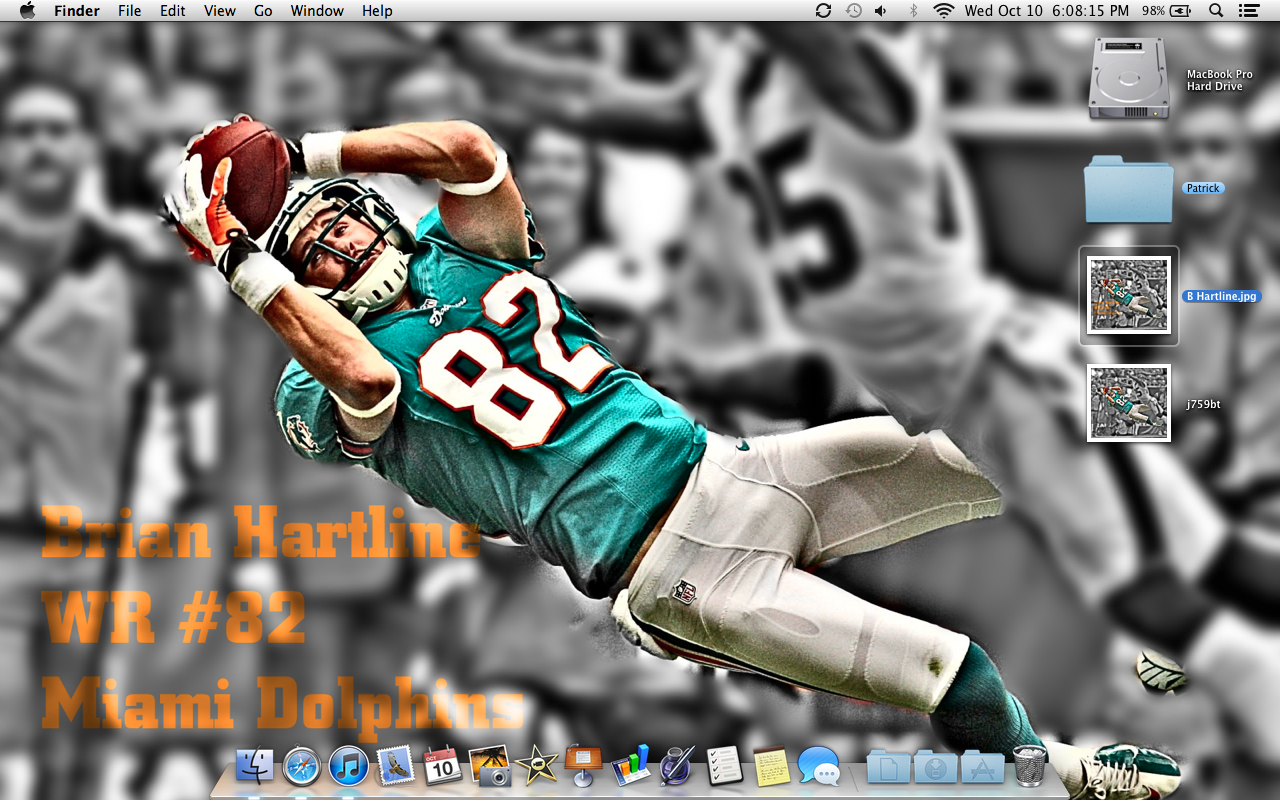Select the MacBook Pro Hard Drive icon
This screenshot has height=800, width=1280.
click(x=1129, y=79)
